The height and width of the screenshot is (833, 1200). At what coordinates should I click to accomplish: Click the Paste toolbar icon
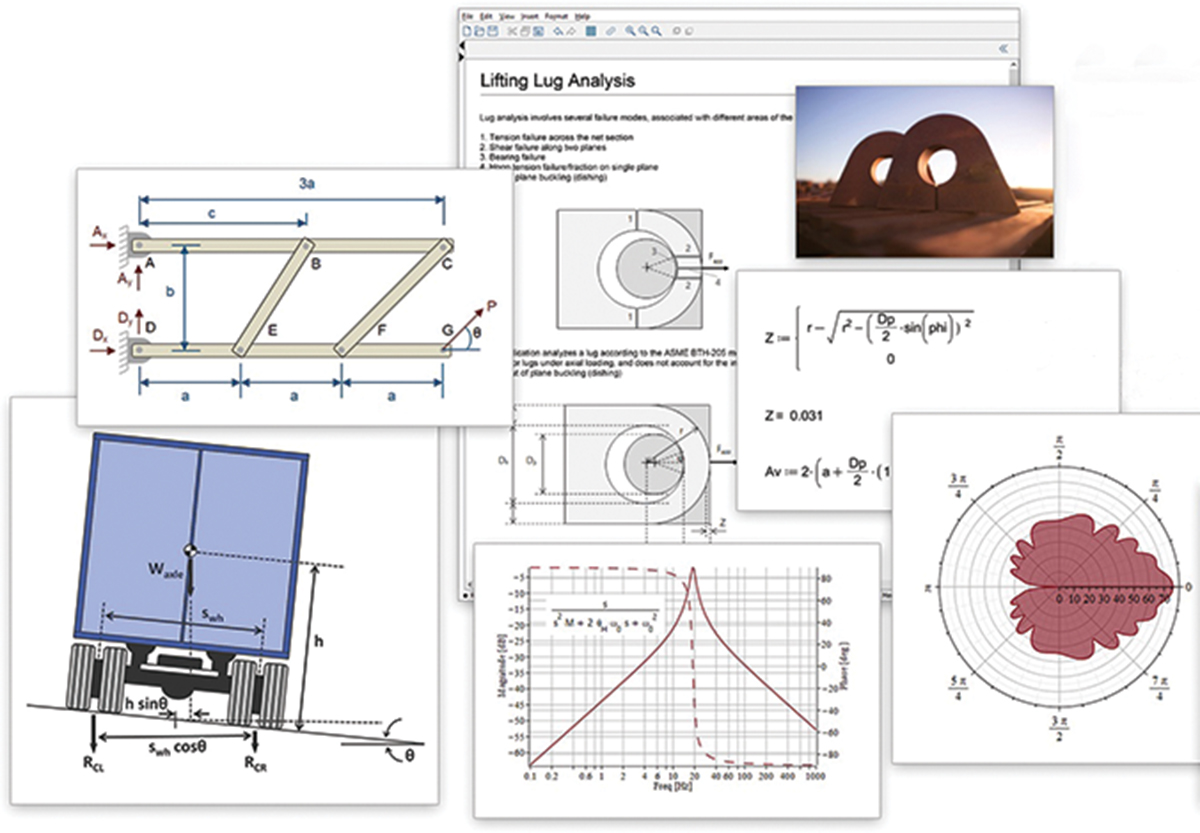(x=538, y=31)
